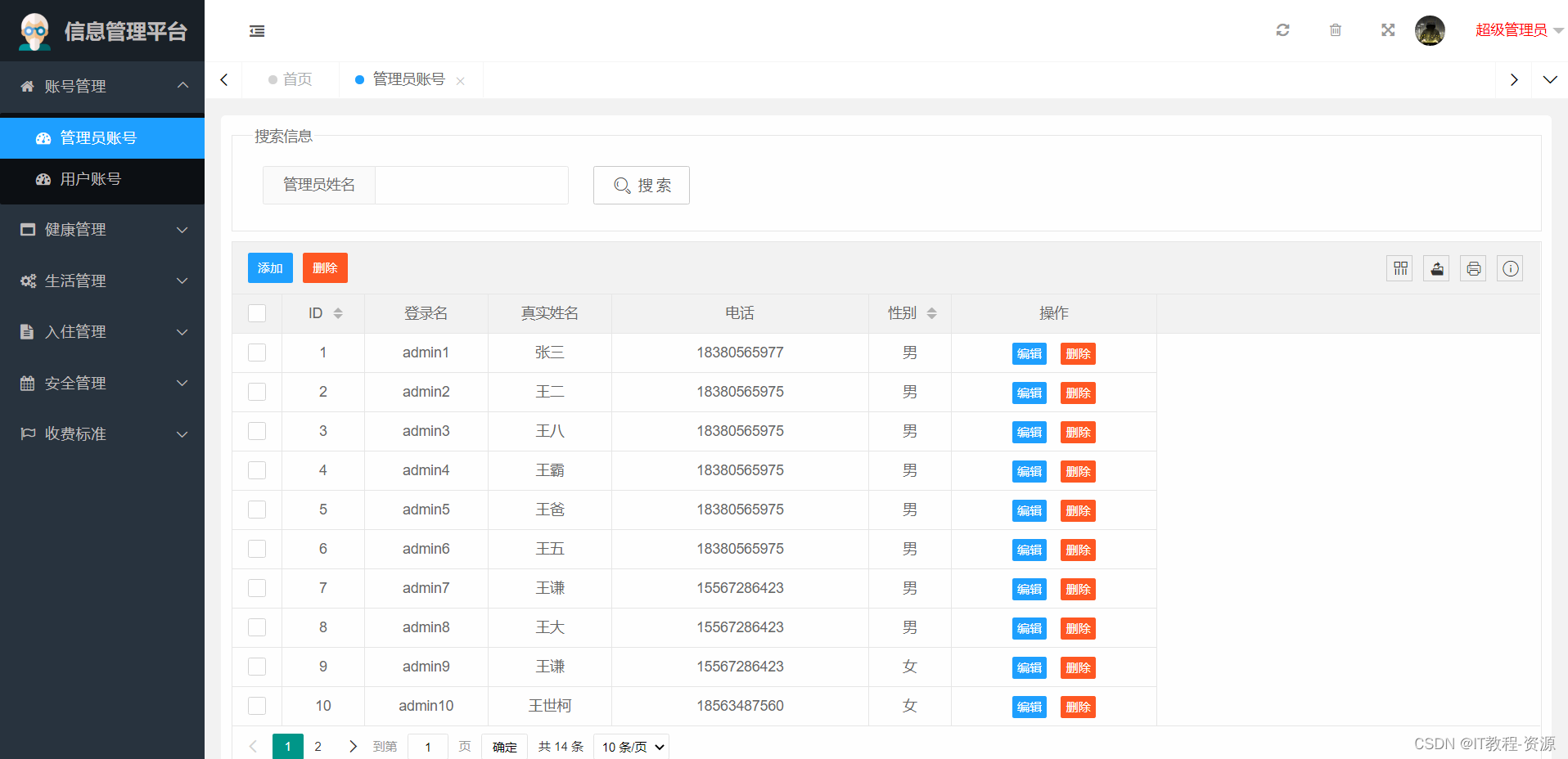Switch to the 首页 tab

[291, 79]
